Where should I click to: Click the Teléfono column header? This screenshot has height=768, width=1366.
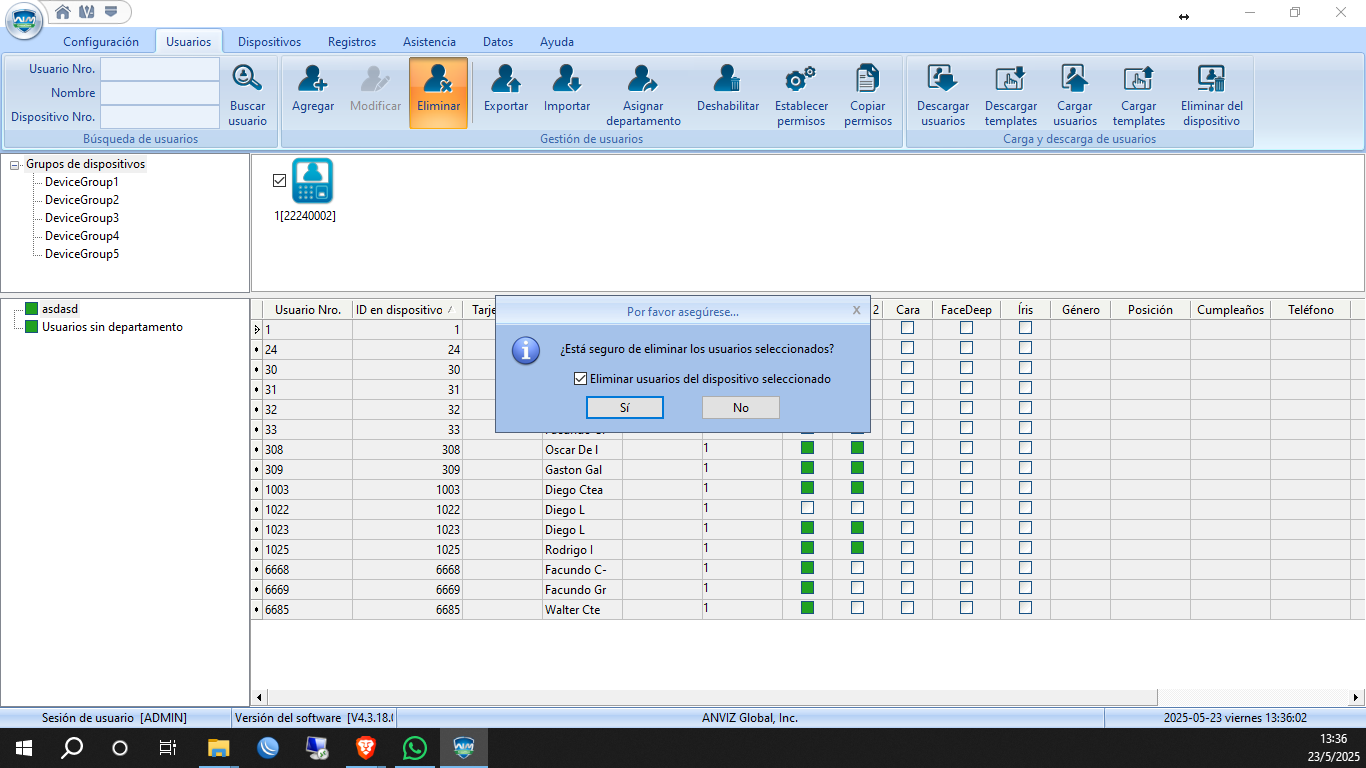pos(1311,310)
